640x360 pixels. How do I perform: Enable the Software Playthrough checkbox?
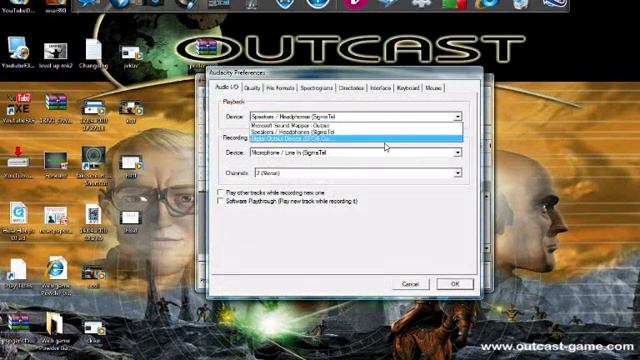220,201
